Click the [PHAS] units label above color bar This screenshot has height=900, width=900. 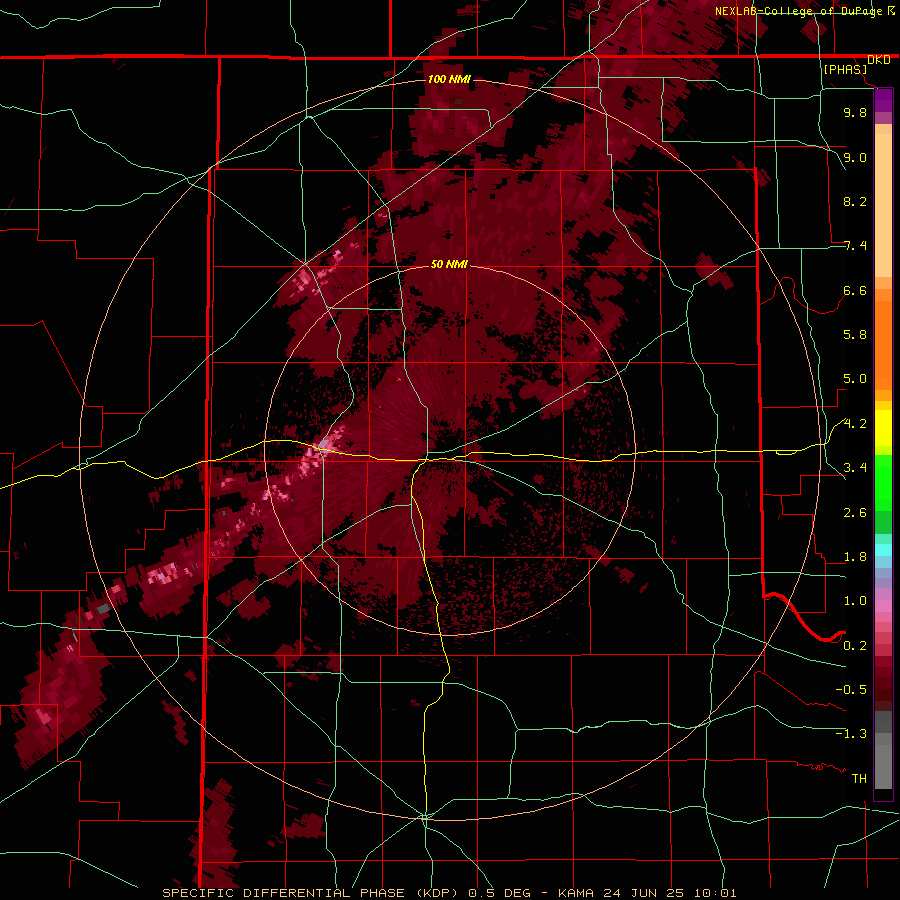(845, 69)
